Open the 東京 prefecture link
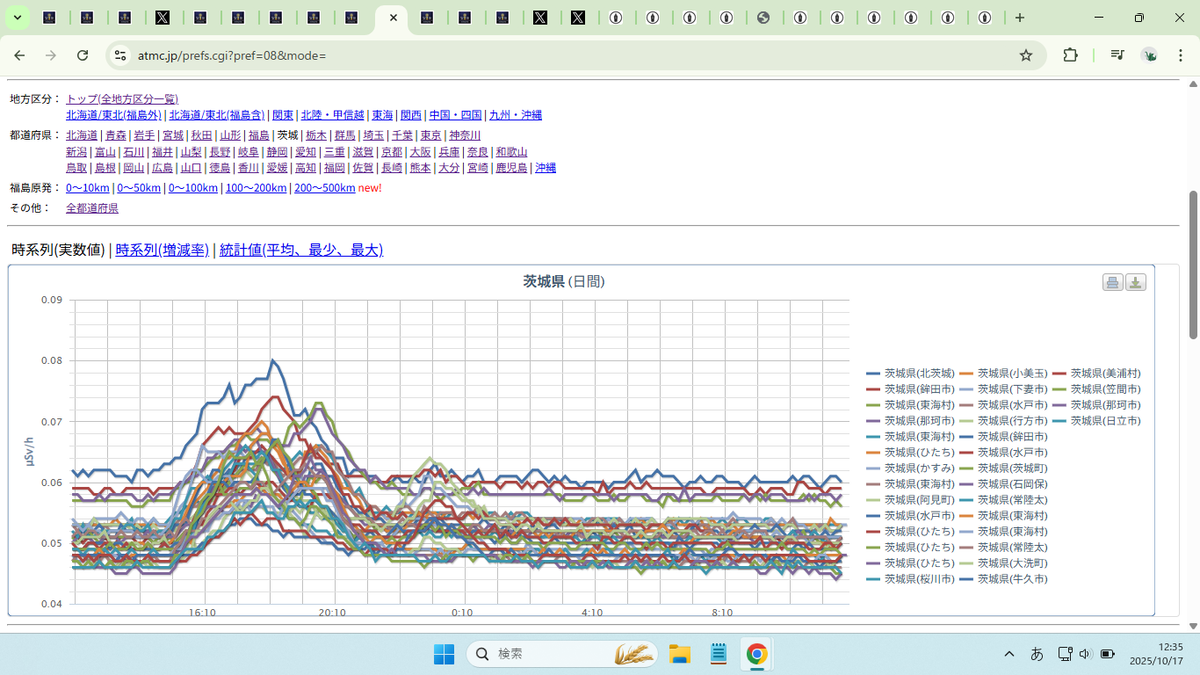This screenshot has height=675, width=1200. point(431,135)
